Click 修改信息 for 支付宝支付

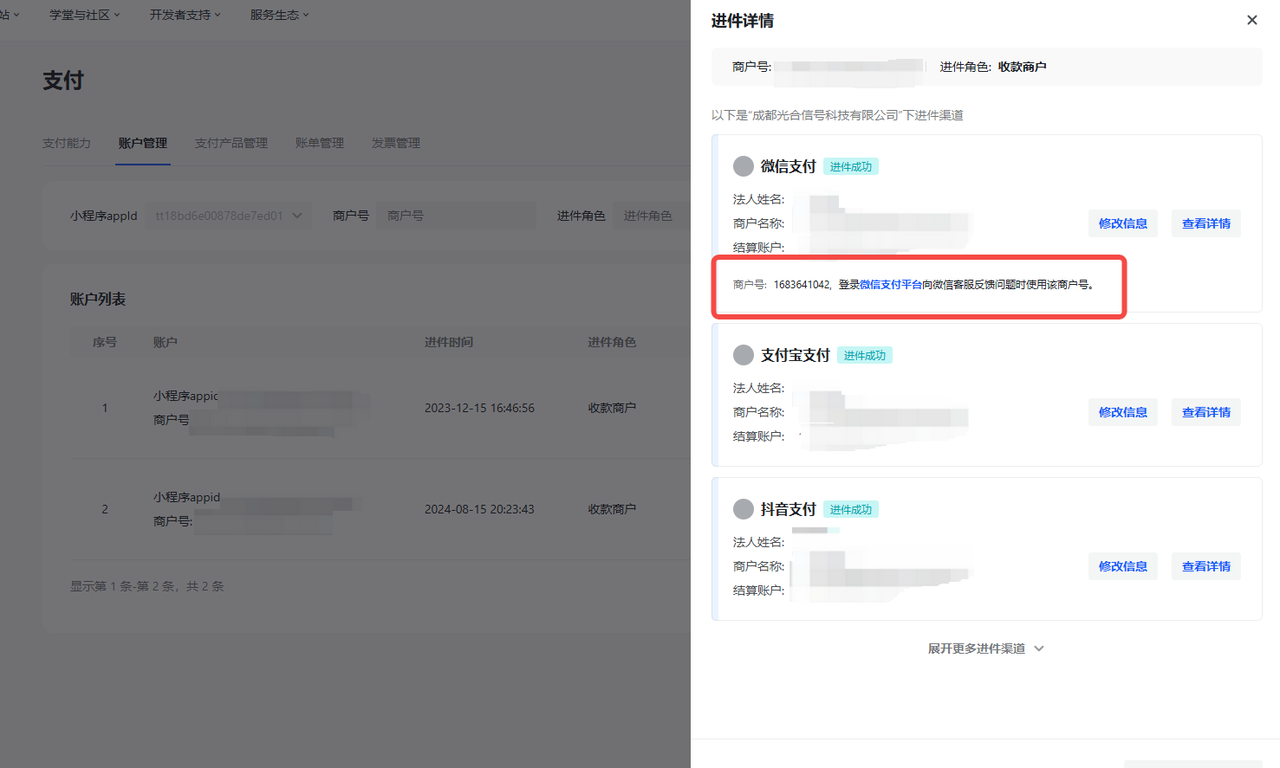[1123, 412]
